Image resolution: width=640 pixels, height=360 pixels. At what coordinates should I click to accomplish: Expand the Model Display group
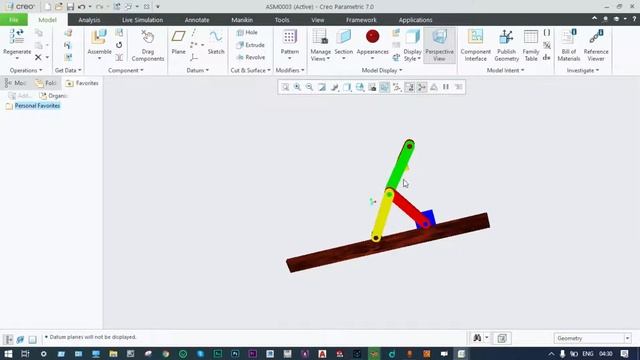click(x=382, y=70)
